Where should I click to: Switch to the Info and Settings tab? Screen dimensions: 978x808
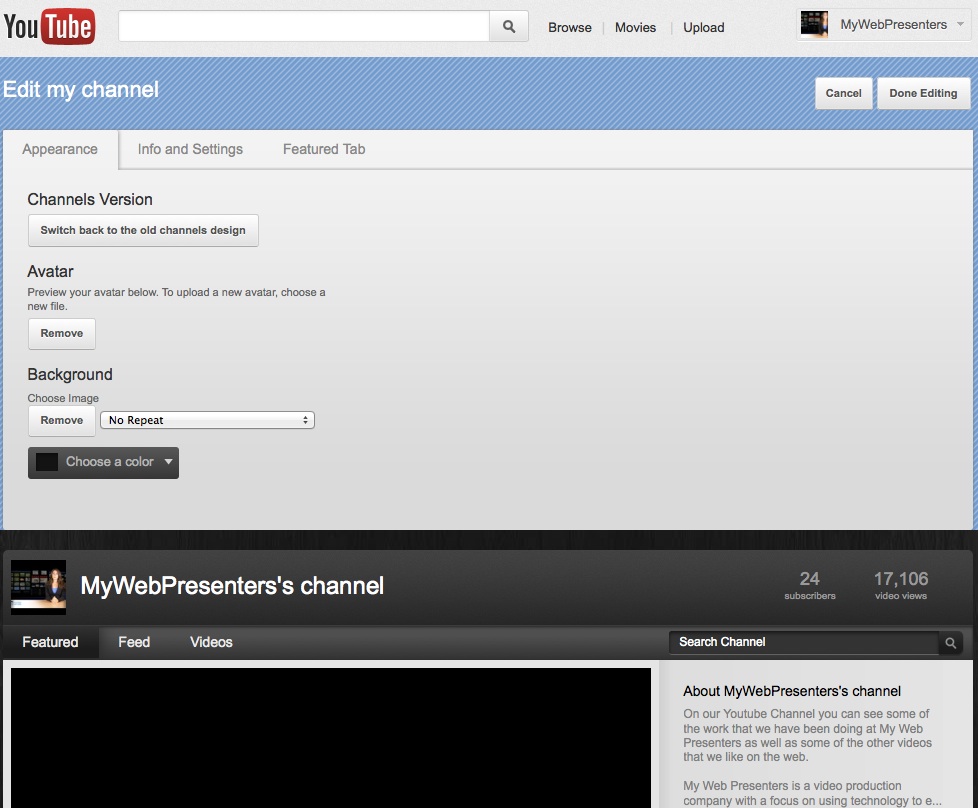tap(190, 149)
